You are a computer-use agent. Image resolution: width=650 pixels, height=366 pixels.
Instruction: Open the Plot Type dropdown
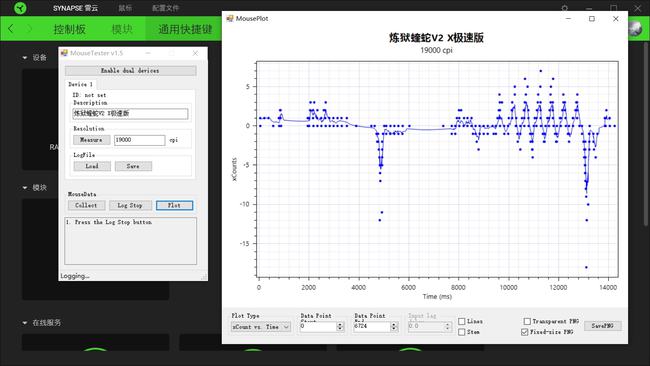click(261, 327)
